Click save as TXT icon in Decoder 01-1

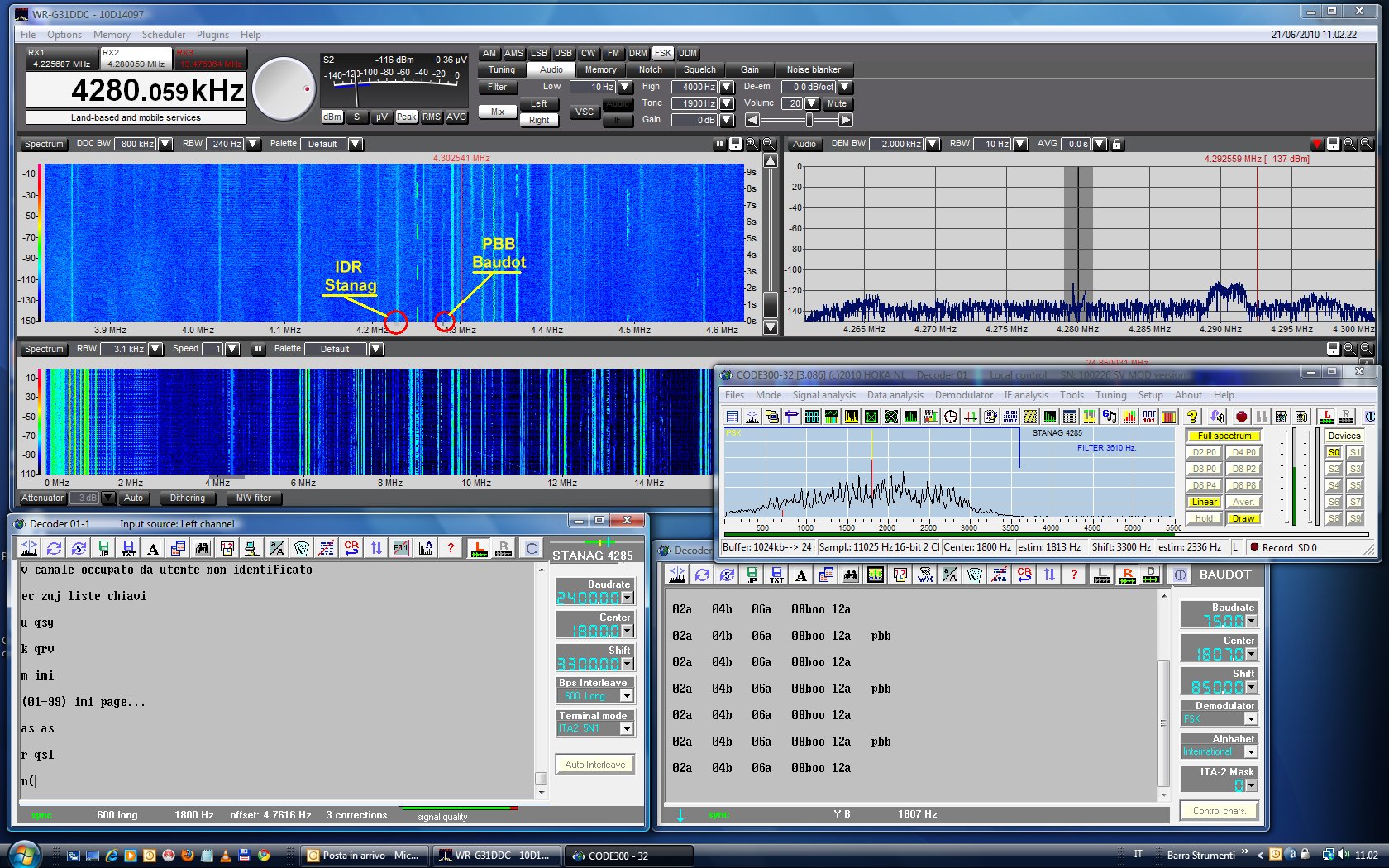click(x=128, y=547)
